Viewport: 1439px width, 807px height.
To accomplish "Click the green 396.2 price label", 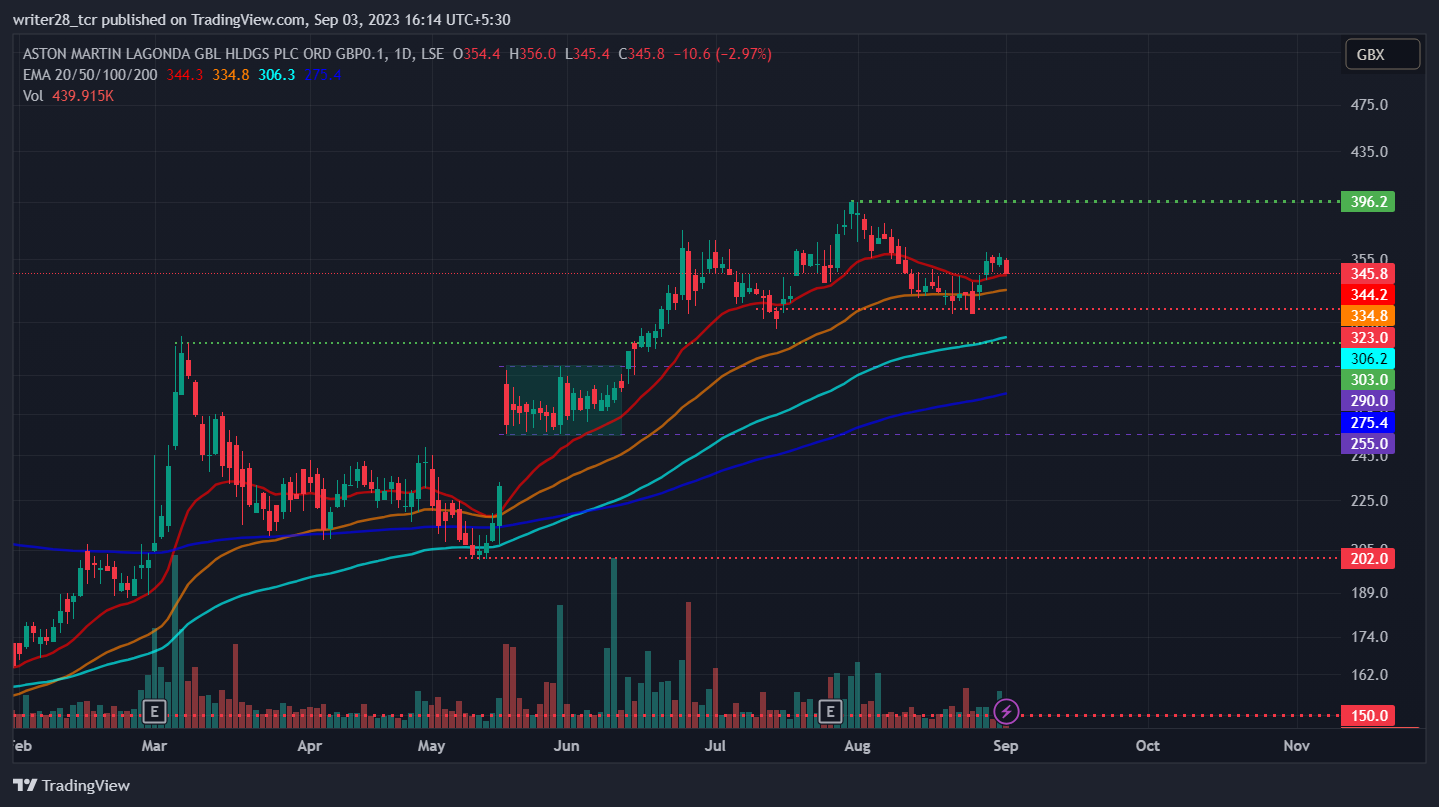I will point(1367,201).
